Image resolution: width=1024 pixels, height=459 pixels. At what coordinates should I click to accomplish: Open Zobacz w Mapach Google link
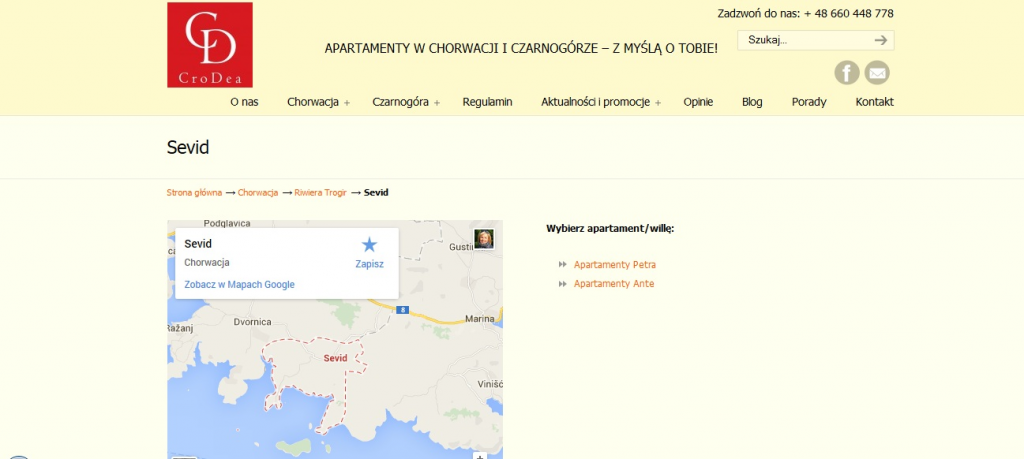[x=239, y=285]
